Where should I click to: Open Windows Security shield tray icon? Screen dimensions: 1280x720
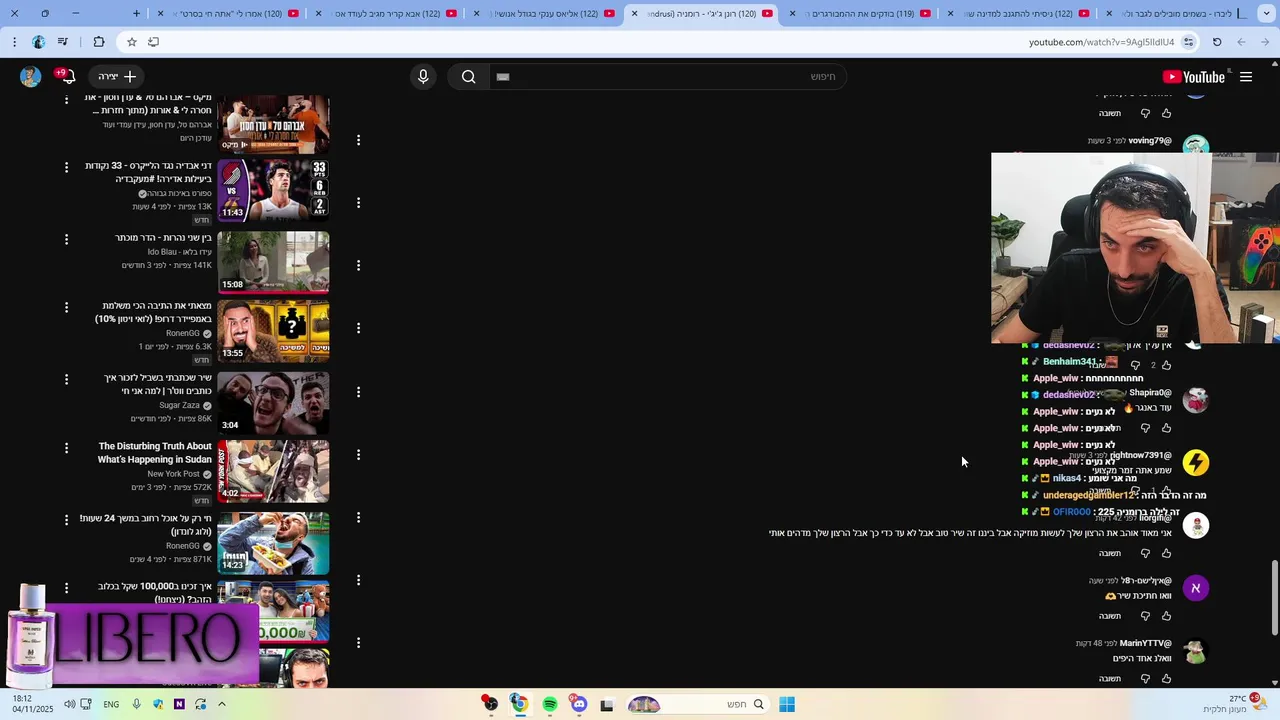(158, 704)
